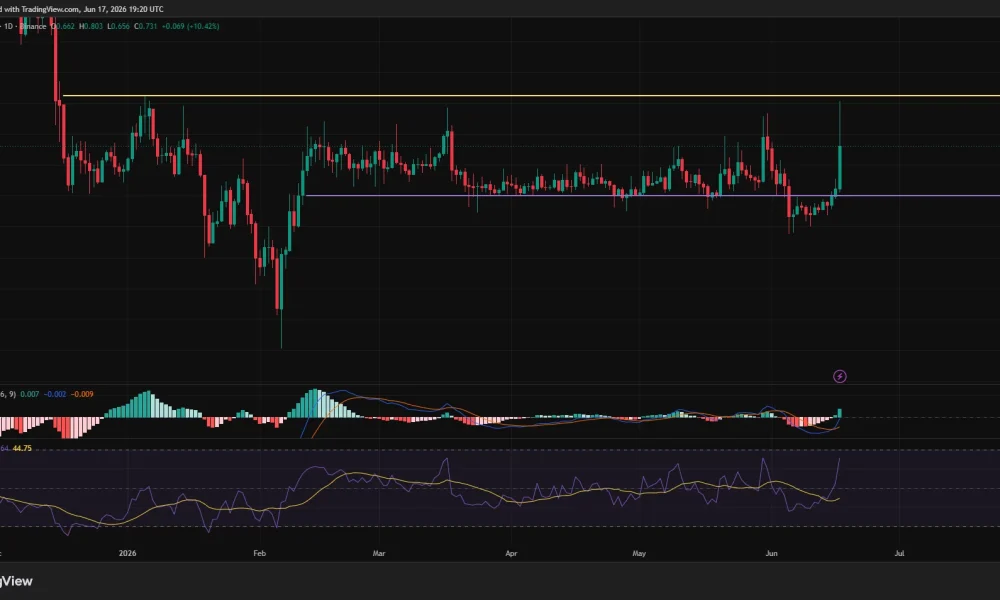1000x600 pixels.
Task: Select the purple horizontal support line
Action: pos(652,195)
